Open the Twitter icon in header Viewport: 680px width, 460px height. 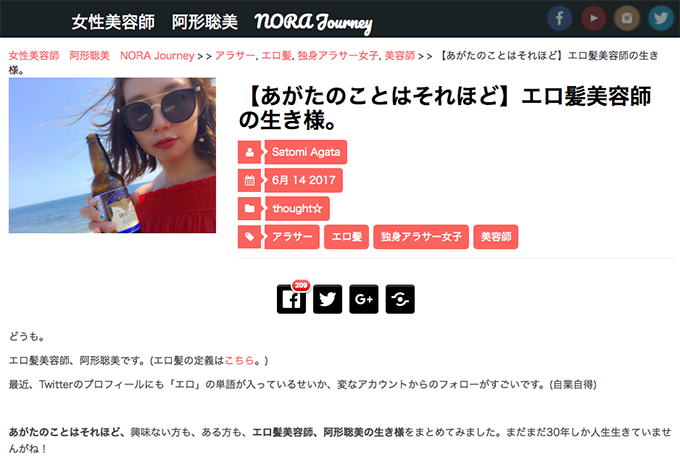coord(660,18)
